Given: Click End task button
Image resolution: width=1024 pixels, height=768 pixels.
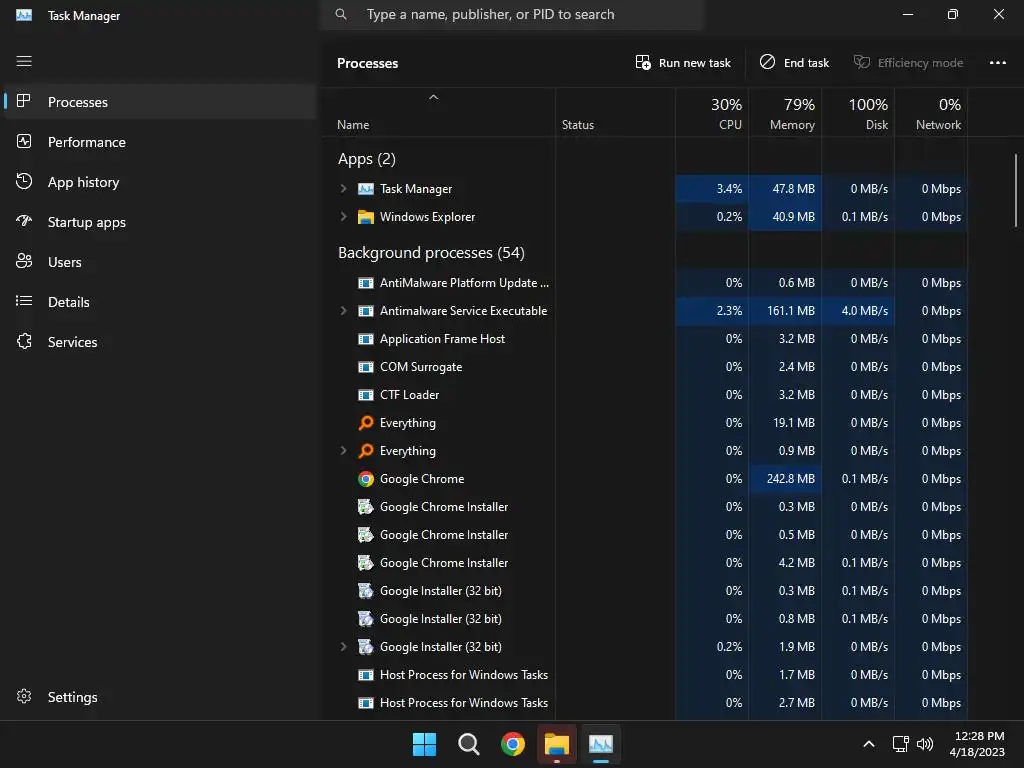Looking at the screenshot, I should pos(794,63).
